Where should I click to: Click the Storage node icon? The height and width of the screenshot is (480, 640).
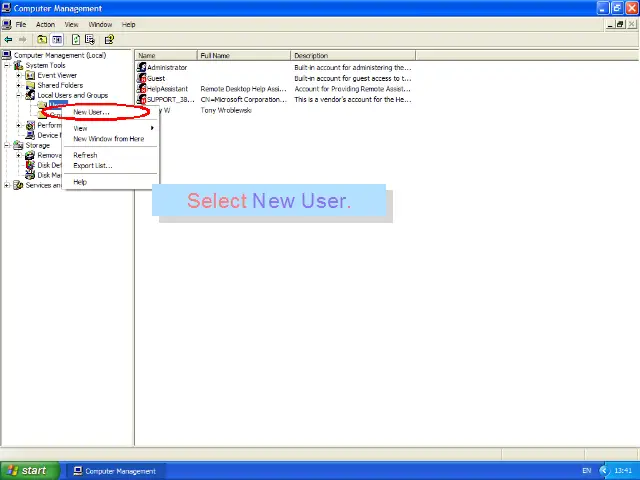(x=18, y=145)
